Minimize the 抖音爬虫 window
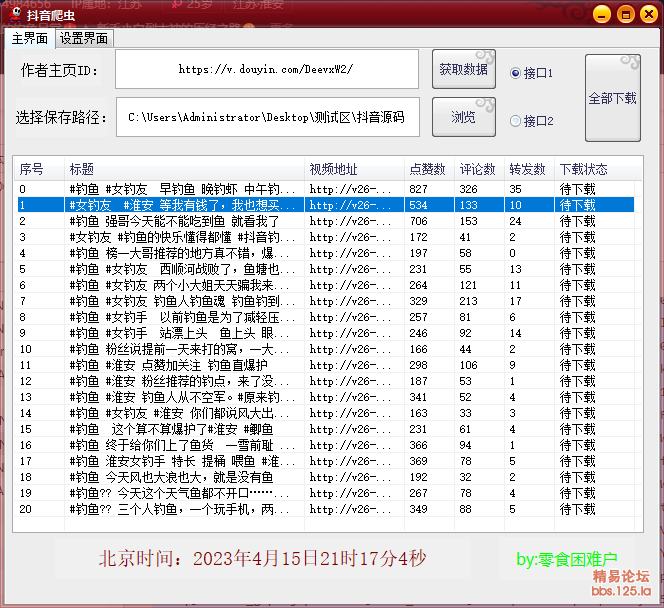 [x=601, y=14]
